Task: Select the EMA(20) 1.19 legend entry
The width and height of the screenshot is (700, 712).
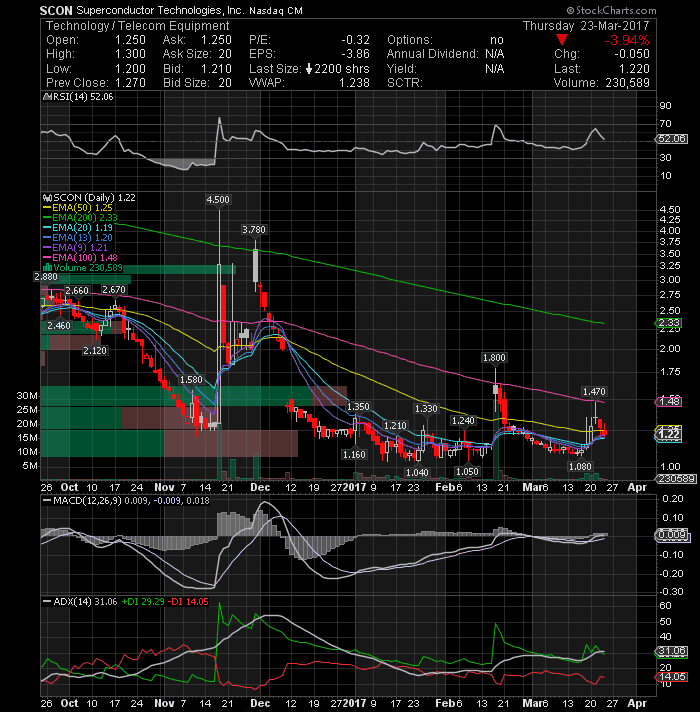Action: point(82,227)
